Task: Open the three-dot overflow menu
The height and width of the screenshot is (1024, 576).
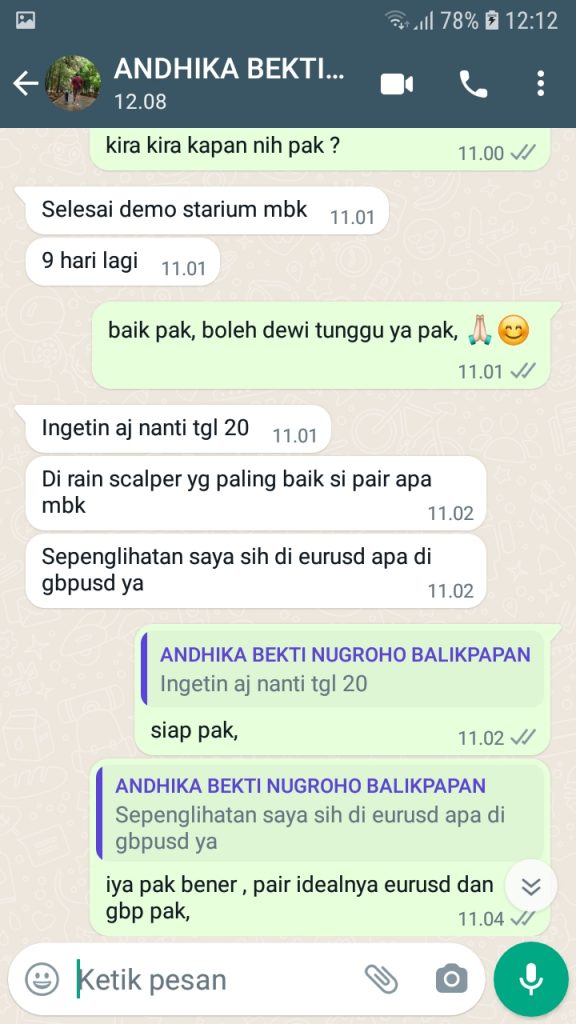Action: [540, 84]
